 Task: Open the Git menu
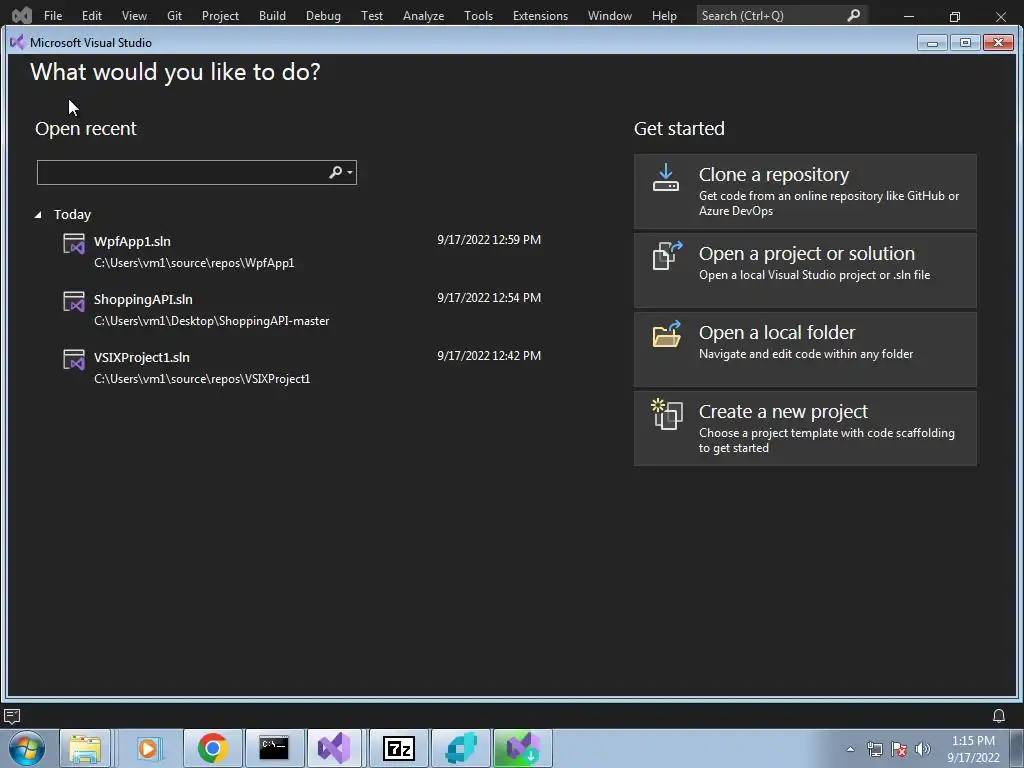click(x=174, y=15)
